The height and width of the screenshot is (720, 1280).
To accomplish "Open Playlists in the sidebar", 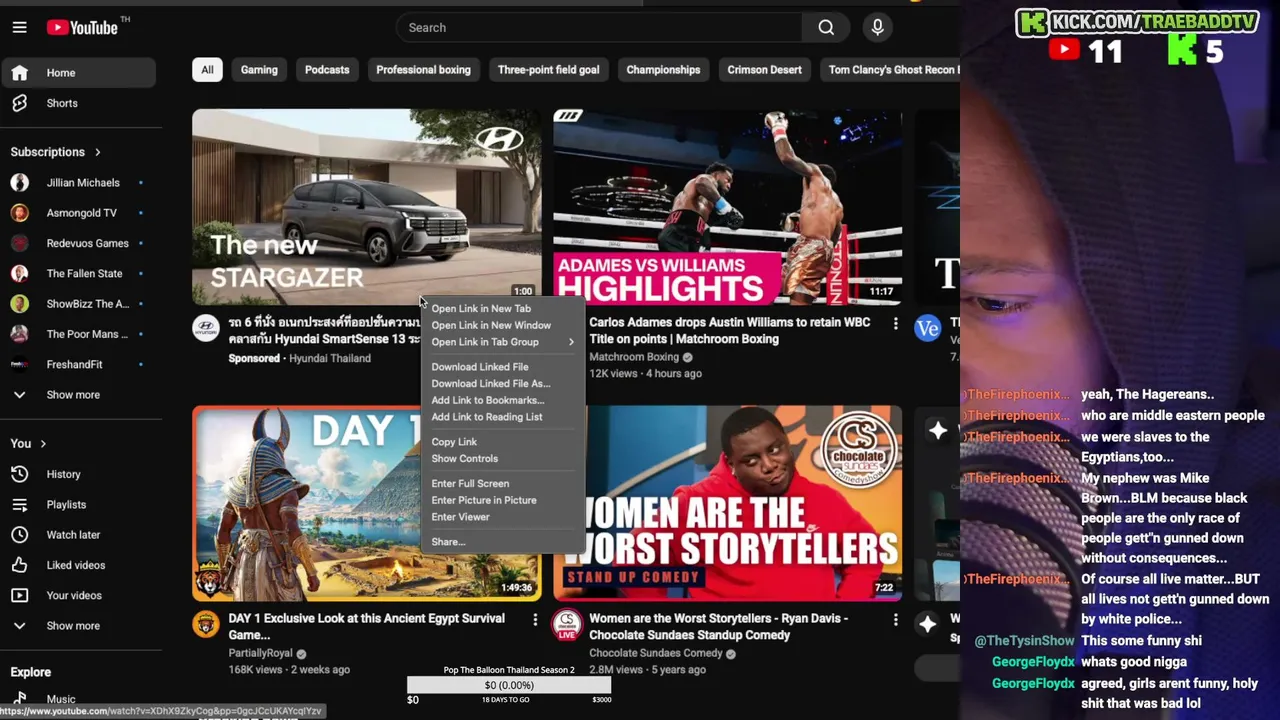I will tap(78, 504).
